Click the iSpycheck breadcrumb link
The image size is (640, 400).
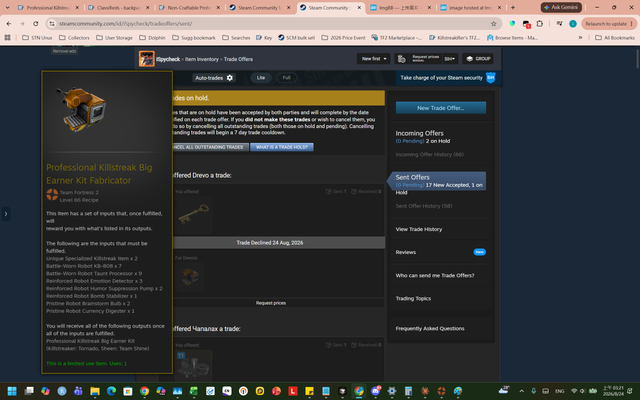coord(168,59)
